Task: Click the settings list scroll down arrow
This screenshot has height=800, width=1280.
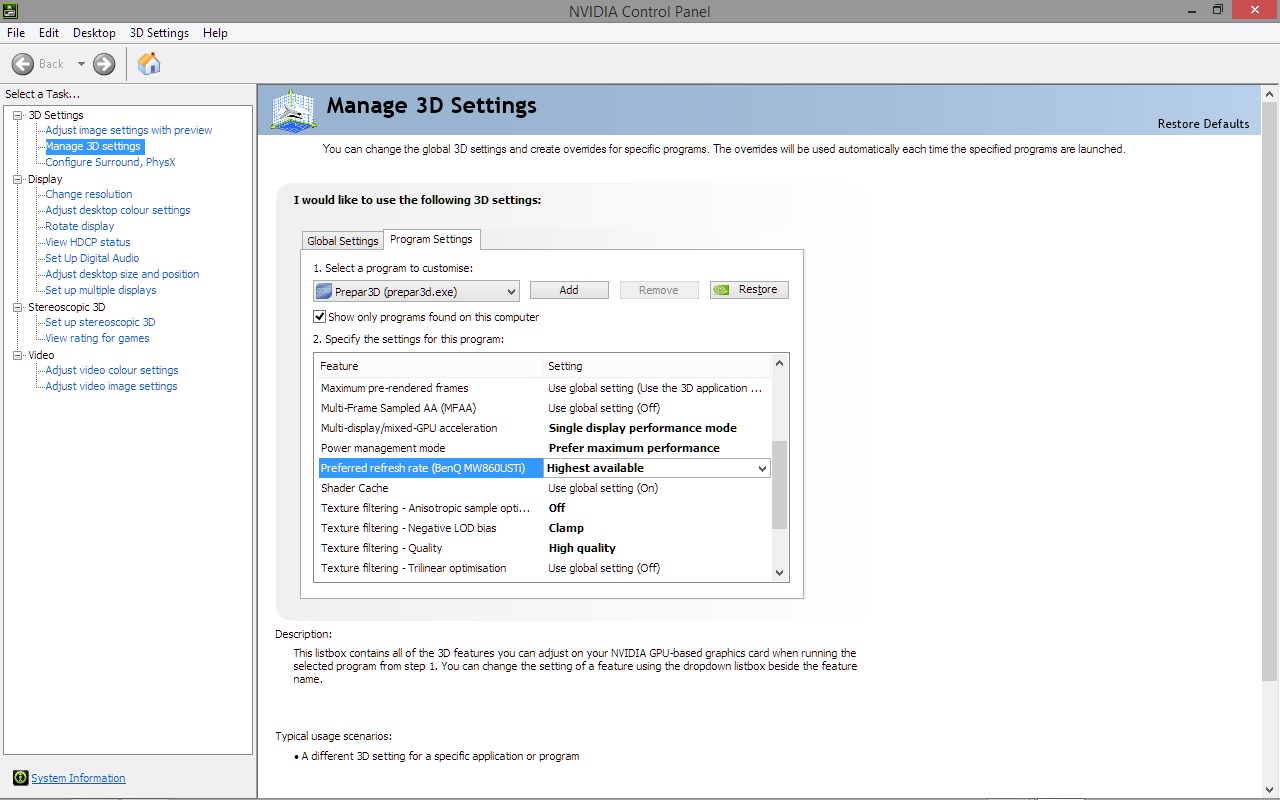Action: click(780, 572)
